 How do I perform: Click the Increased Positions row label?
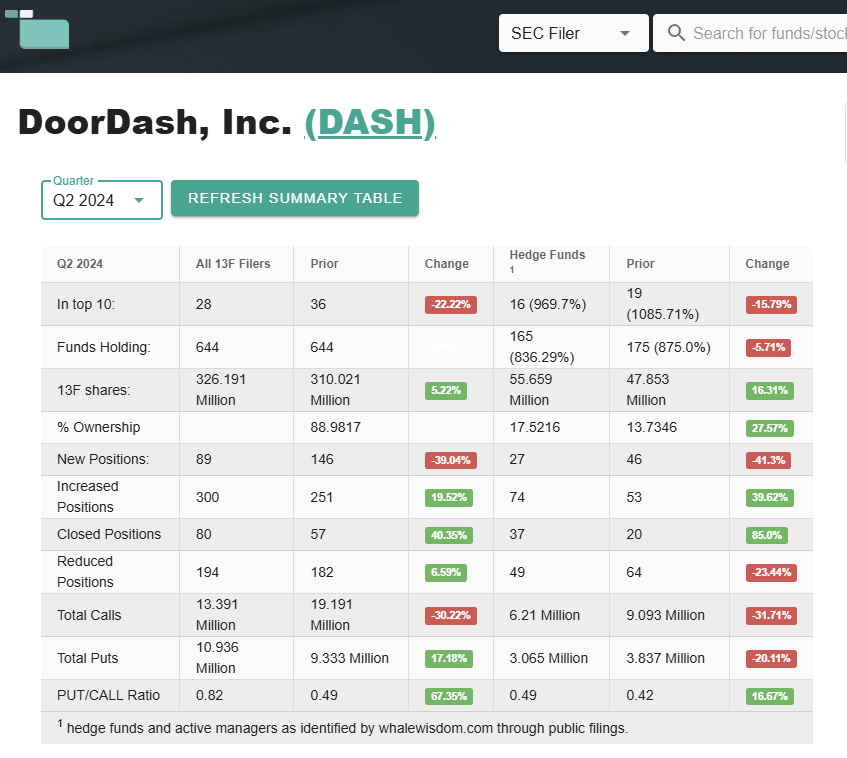[x=88, y=497]
